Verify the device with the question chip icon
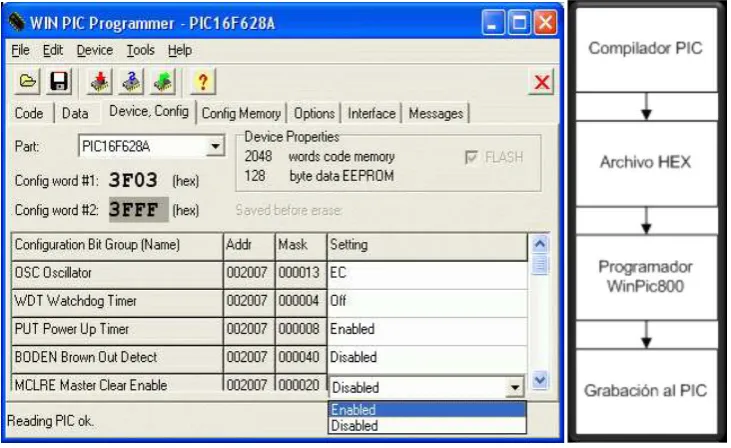731x448 pixels. click(x=131, y=82)
